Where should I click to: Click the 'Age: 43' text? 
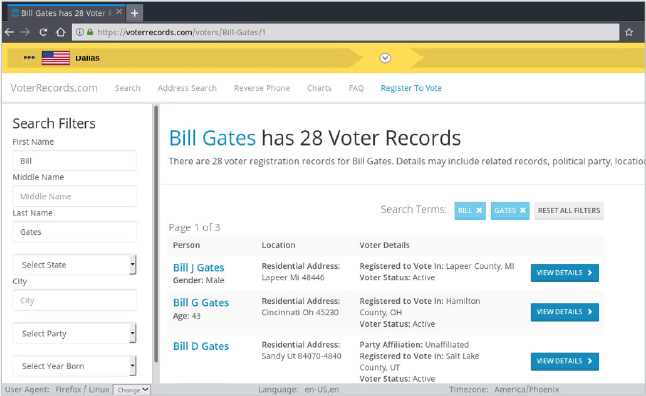pos(187,316)
